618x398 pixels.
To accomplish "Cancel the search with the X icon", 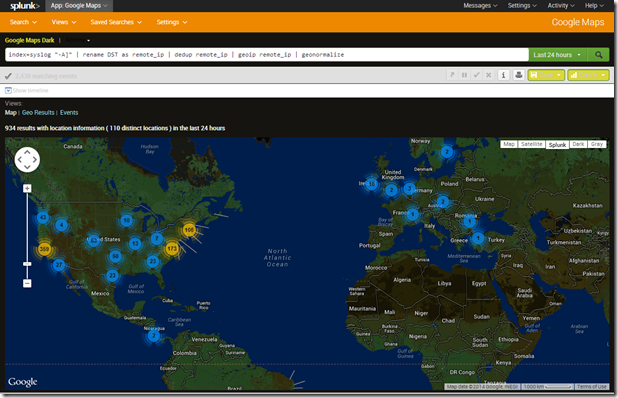I will pos(489,75).
